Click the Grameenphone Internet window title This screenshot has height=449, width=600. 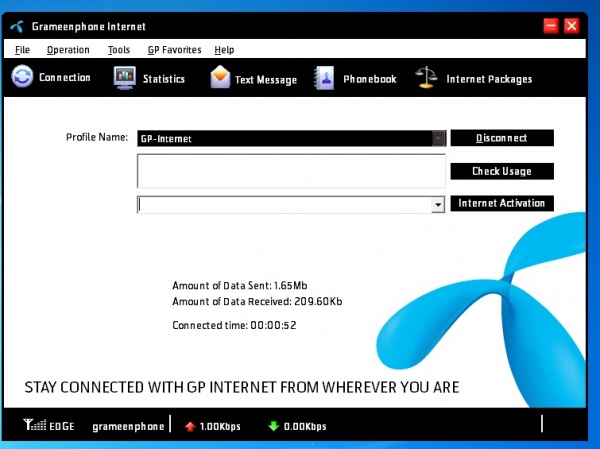[x=89, y=26]
